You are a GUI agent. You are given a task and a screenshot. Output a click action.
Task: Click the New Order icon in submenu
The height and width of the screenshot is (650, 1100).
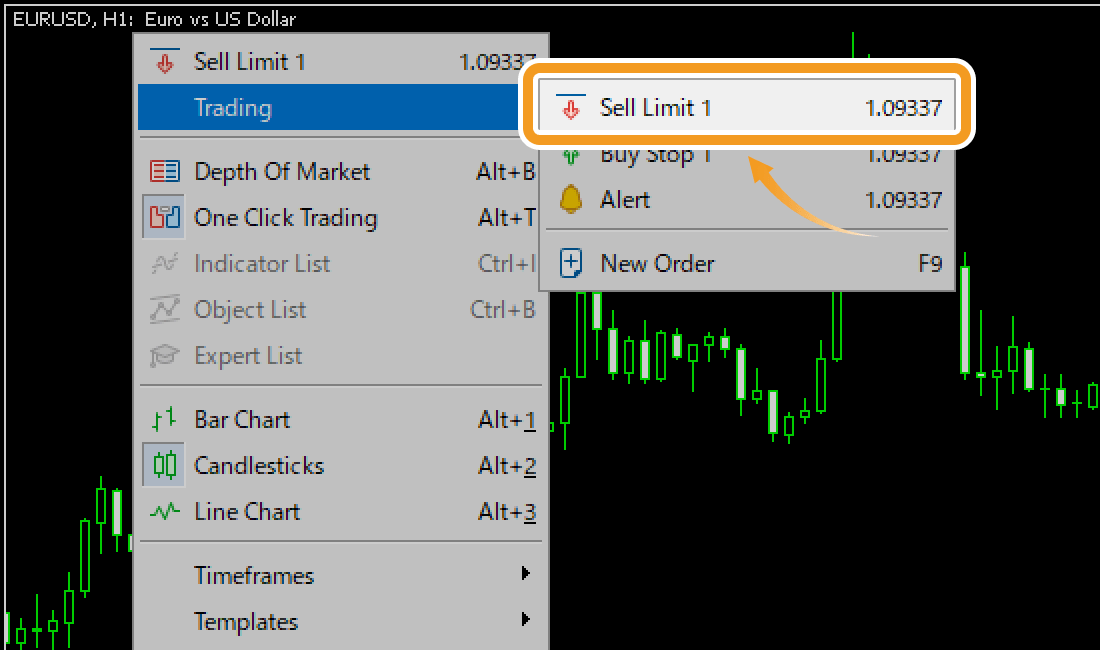point(570,263)
